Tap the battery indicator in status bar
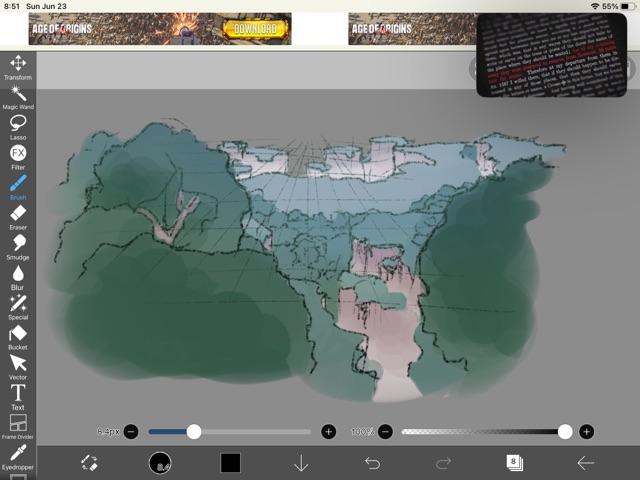This screenshot has width=640, height=480. point(628,6)
